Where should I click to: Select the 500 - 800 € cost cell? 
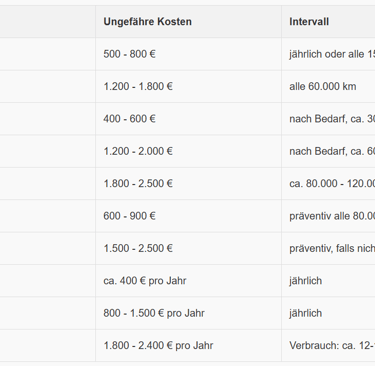pos(188,54)
